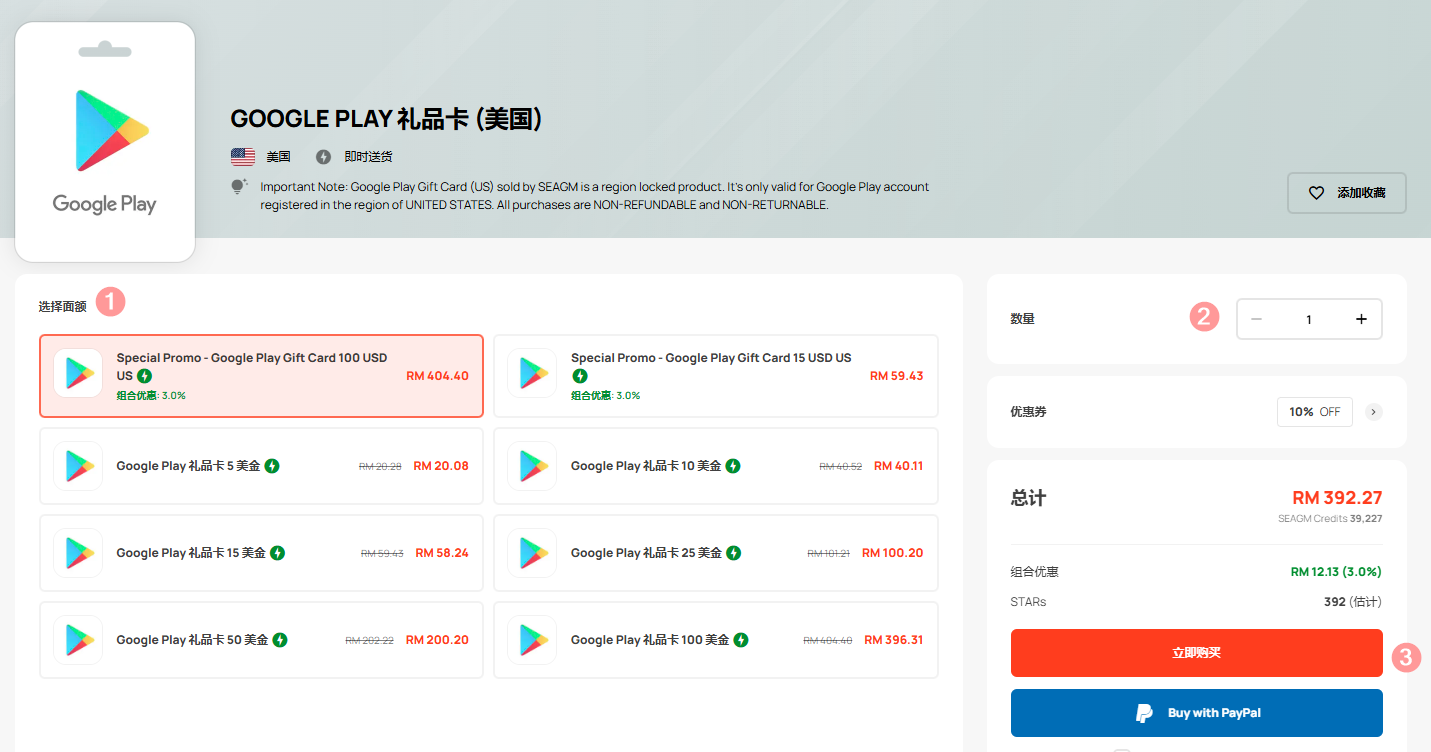The width and height of the screenshot is (1431, 752).
Task: Expand the 优惠券 coupon arrow
Action: [x=1374, y=412]
